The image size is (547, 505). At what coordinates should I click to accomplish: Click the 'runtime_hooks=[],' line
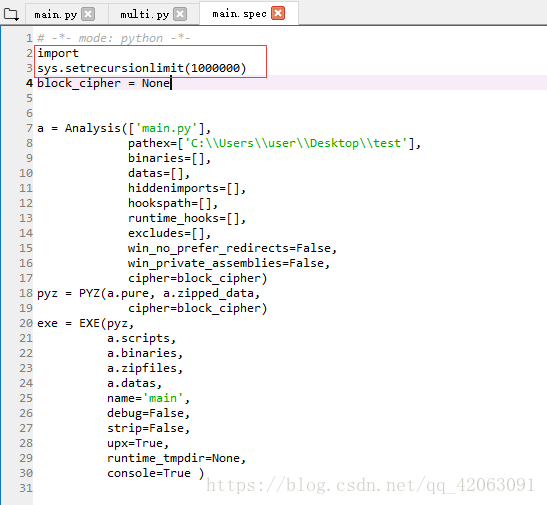click(187, 218)
